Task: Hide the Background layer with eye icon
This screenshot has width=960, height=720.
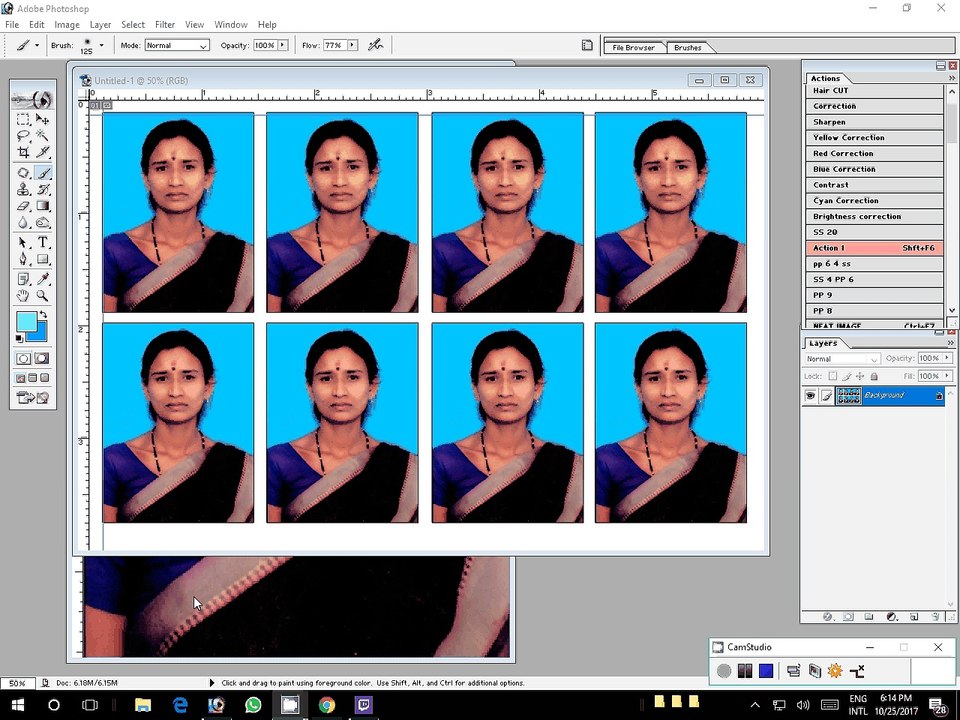Action: pos(810,396)
